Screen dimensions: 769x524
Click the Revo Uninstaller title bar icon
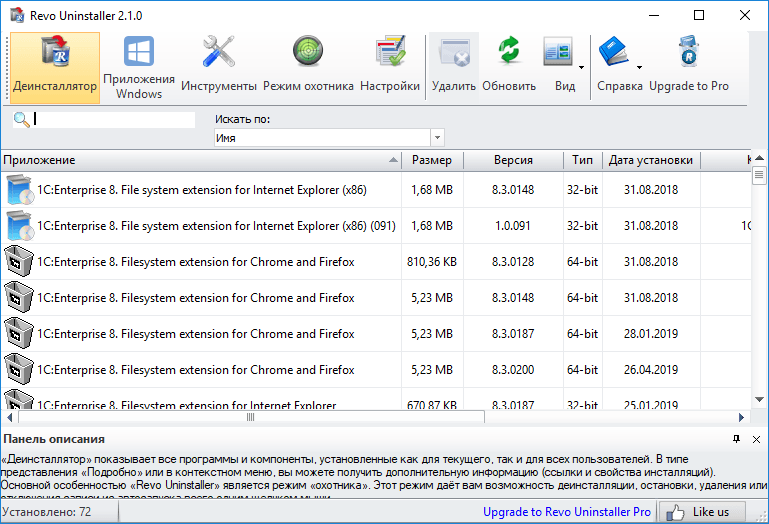17,15
